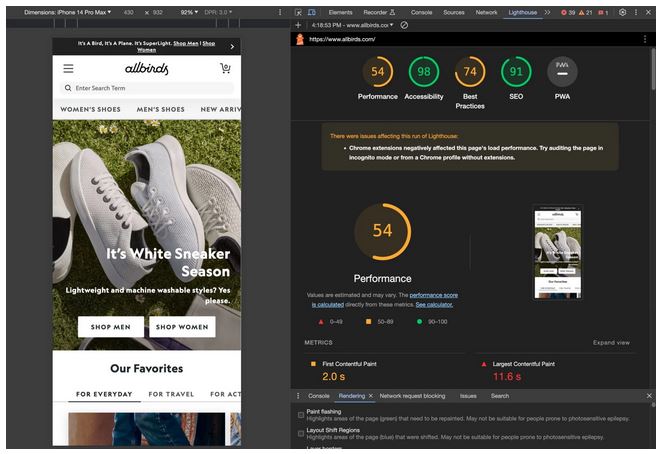This screenshot has height=454, width=661.
Task: Select FOR EVERYDAY favorites tab
Action: 104,394
